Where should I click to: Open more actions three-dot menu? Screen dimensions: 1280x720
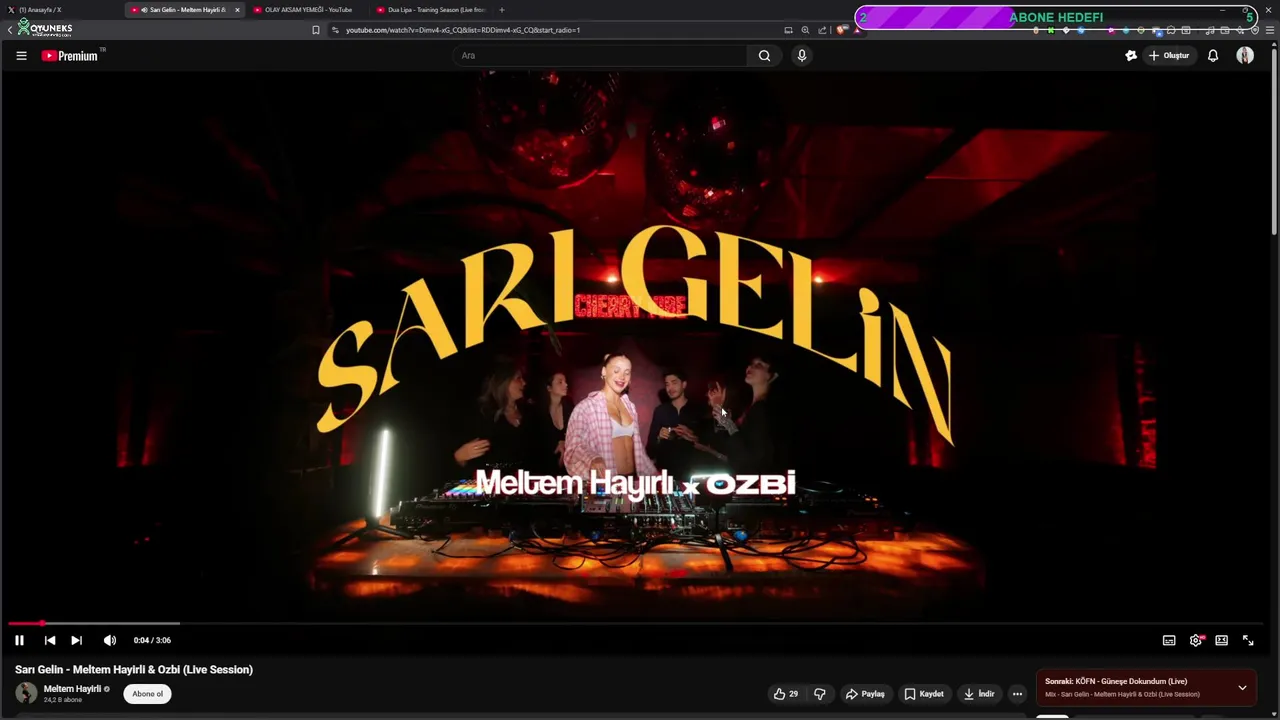point(1017,694)
